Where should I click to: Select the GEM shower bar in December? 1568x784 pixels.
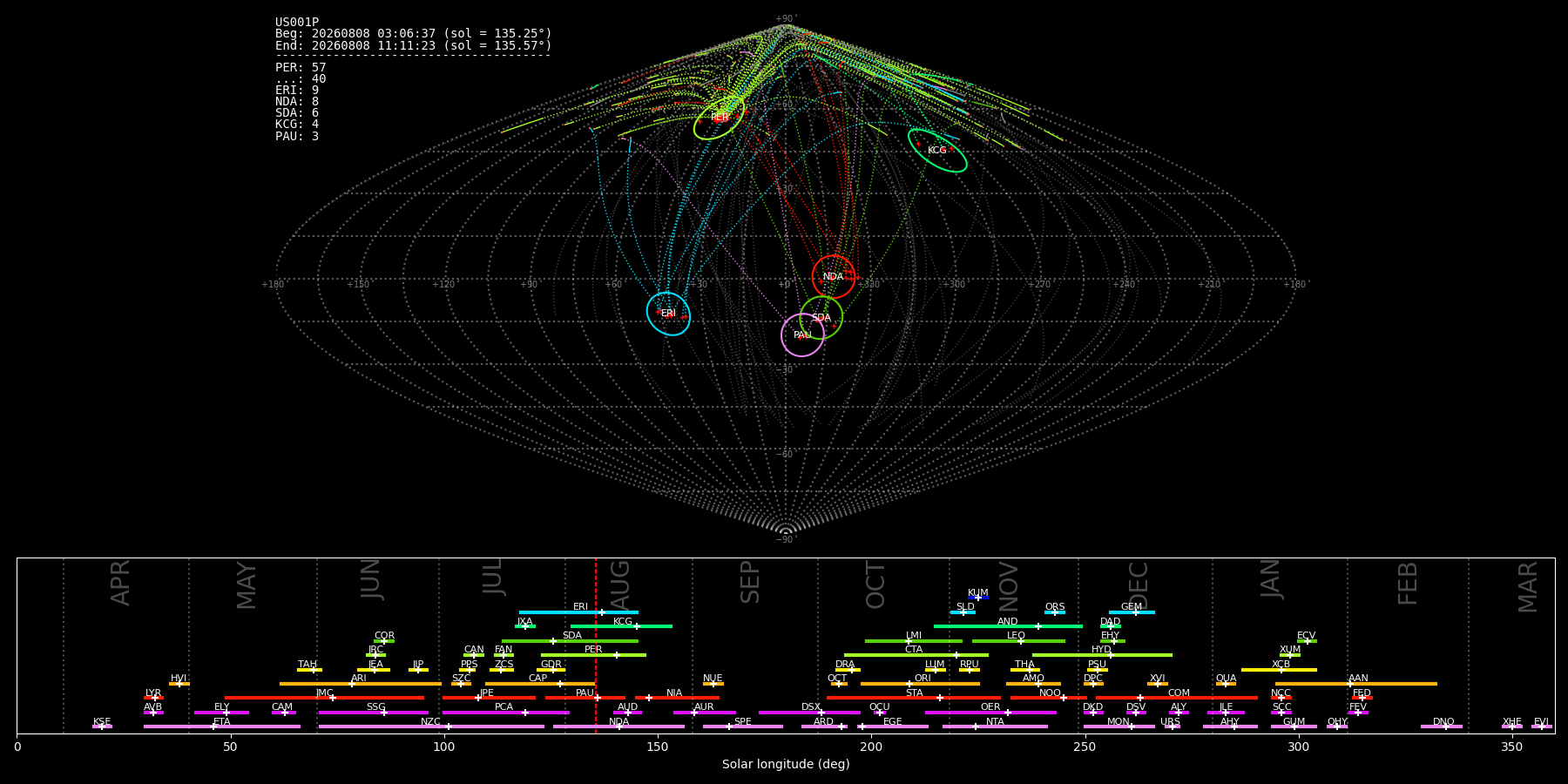pyautogui.click(x=1132, y=612)
